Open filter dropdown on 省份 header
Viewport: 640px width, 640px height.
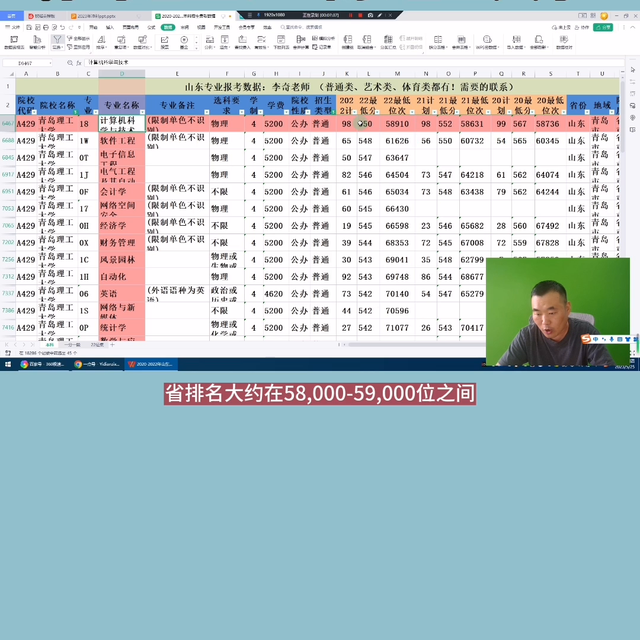(587, 112)
